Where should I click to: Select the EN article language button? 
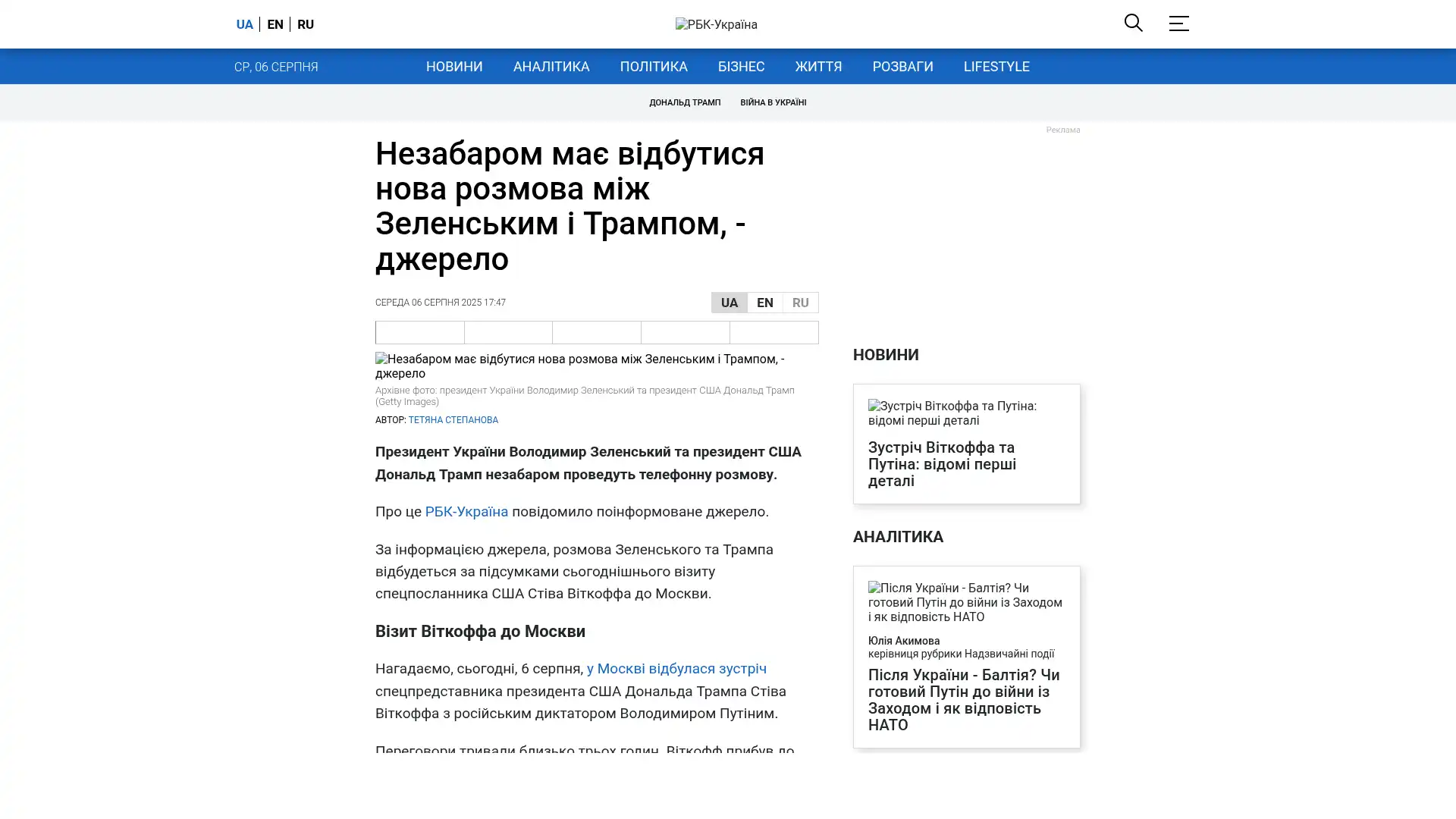[x=764, y=303]
